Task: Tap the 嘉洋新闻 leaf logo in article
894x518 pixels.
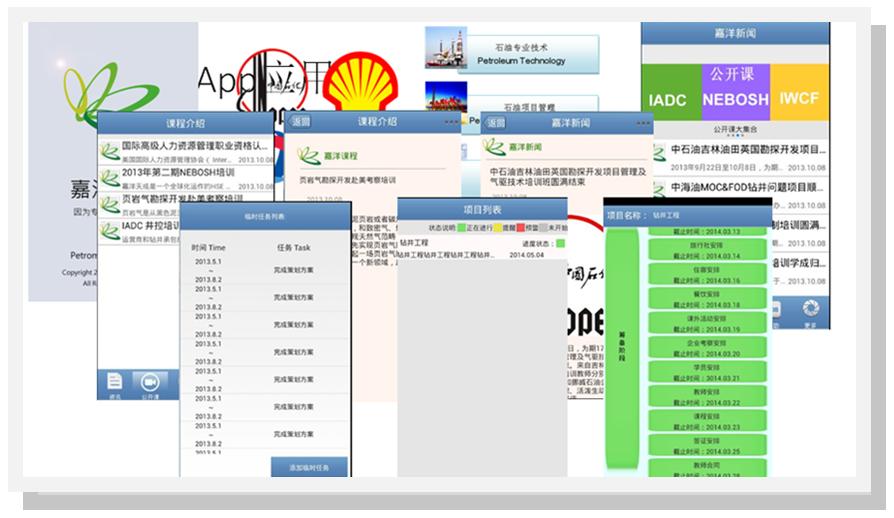Action: coord(494,147)
